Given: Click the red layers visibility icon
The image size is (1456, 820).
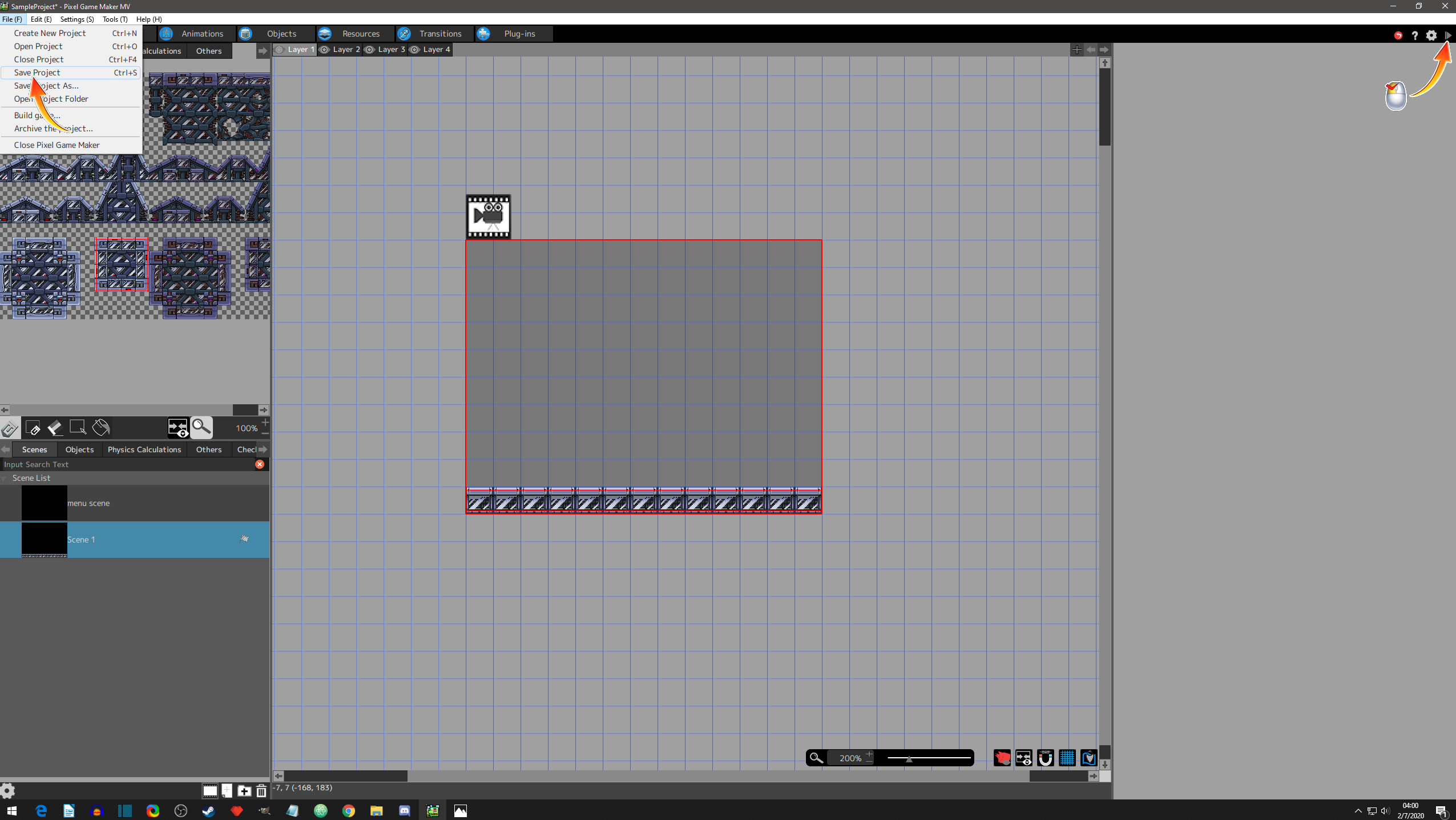Looking at the screenshot, I should [x=1002, y=758].
